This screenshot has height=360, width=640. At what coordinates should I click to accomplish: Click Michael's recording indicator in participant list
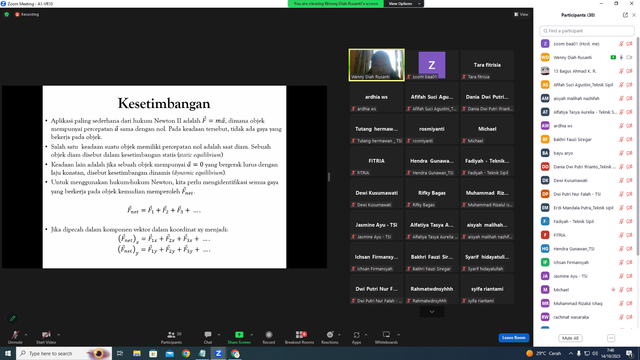click(x=613, y=290)
